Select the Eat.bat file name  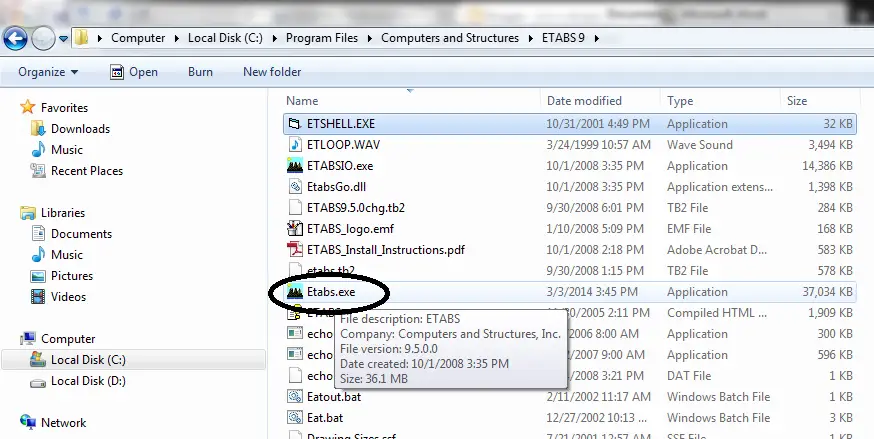(x=325, y=418)
